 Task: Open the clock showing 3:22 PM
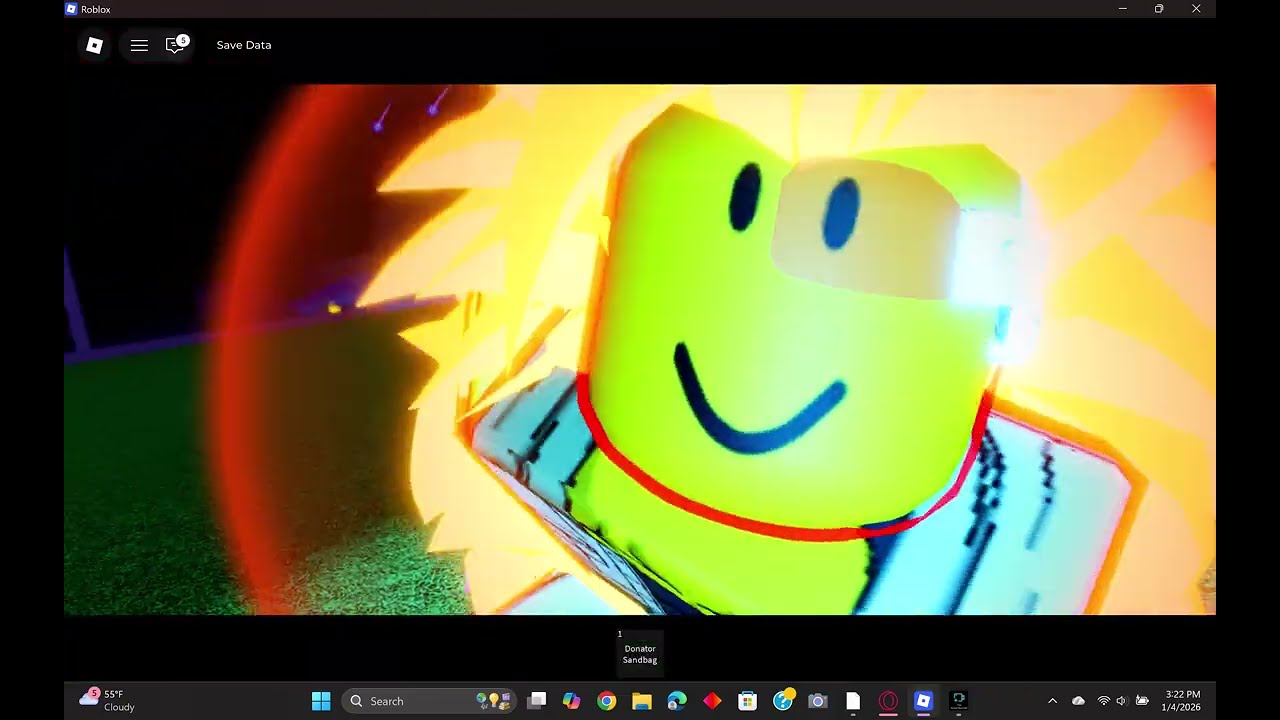(x=1182, y=701)
